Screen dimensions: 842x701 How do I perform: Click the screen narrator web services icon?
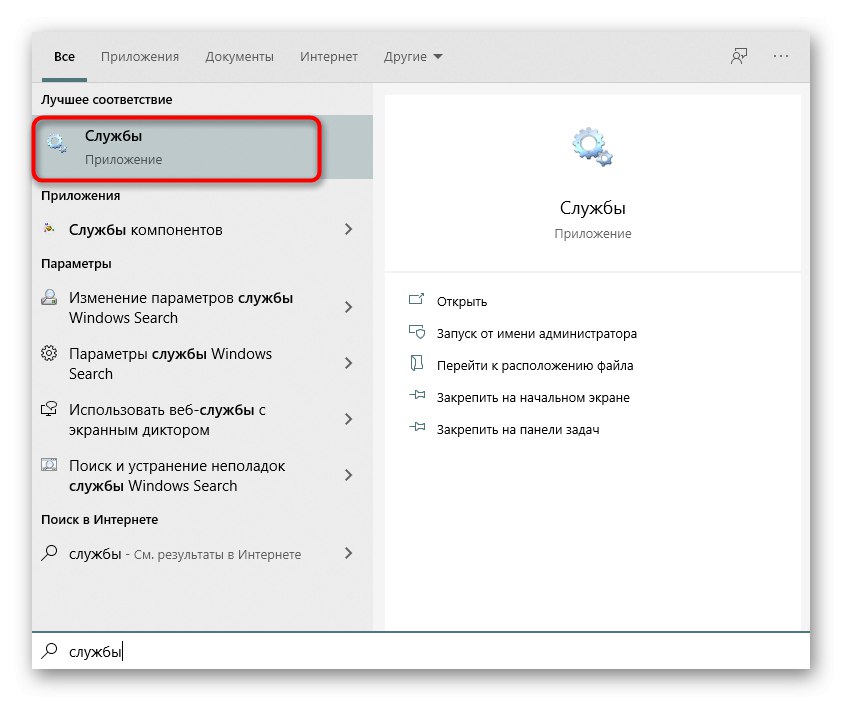point(49,409)
